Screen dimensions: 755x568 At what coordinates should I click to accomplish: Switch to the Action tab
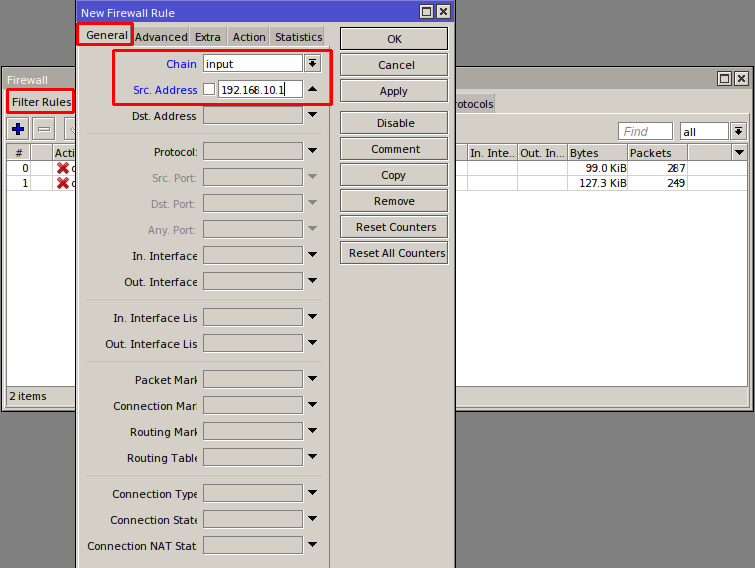tap(249, 37)
